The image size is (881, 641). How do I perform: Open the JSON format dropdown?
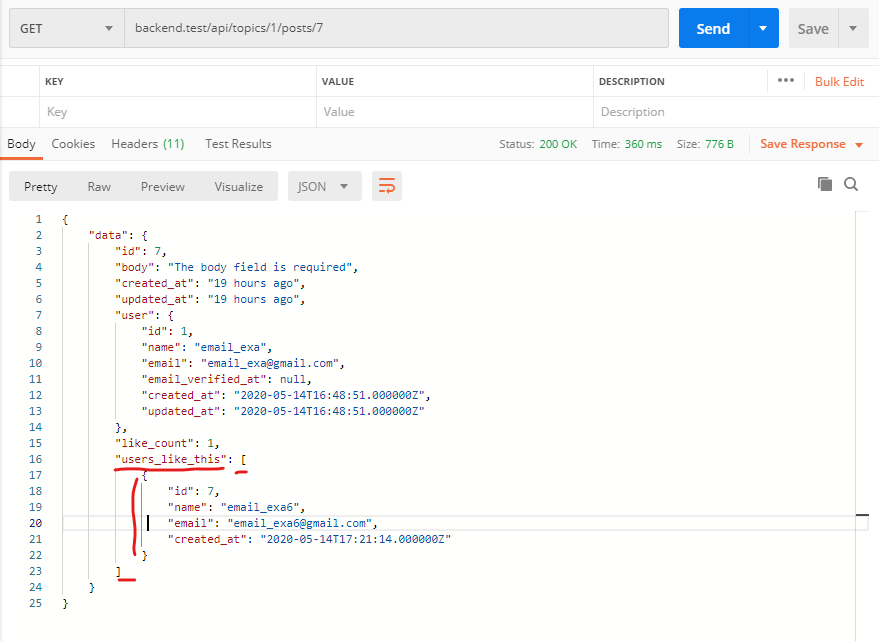324,186
